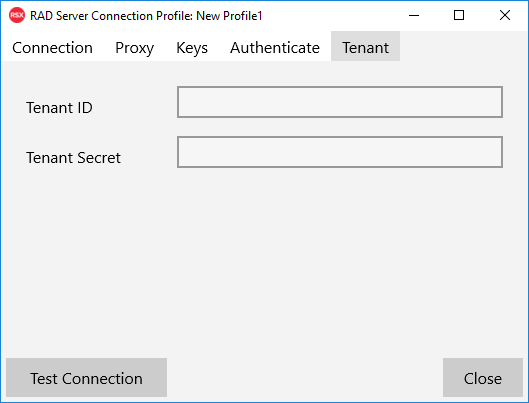Click the Tenant ID label text

(x=59, y=108)
